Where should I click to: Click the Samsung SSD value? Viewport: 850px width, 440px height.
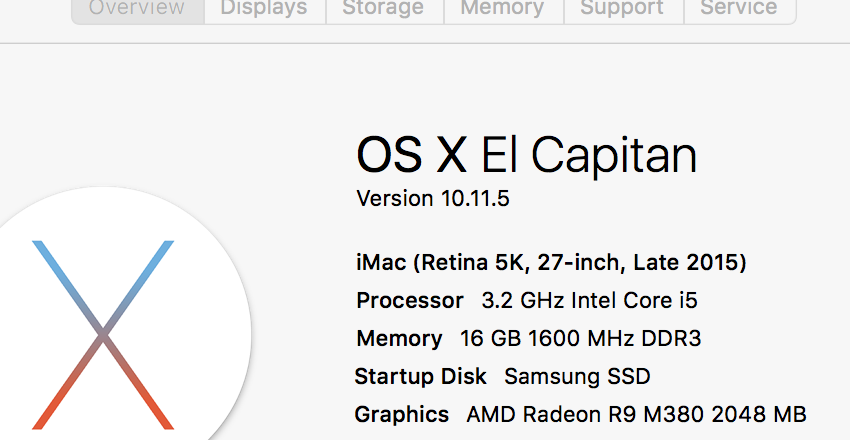(x=577, y=376)
